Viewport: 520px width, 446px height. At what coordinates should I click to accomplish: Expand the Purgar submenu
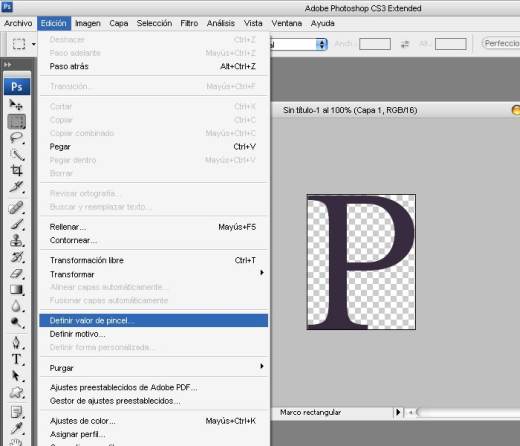pyautogui.click(x=153, y=368)
